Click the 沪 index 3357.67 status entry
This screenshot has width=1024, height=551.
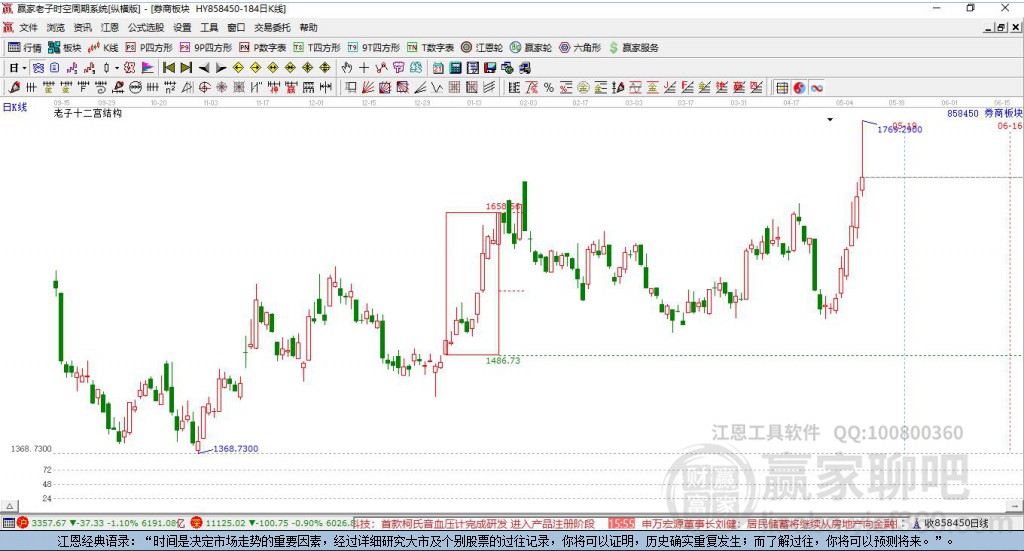[101, 523]
